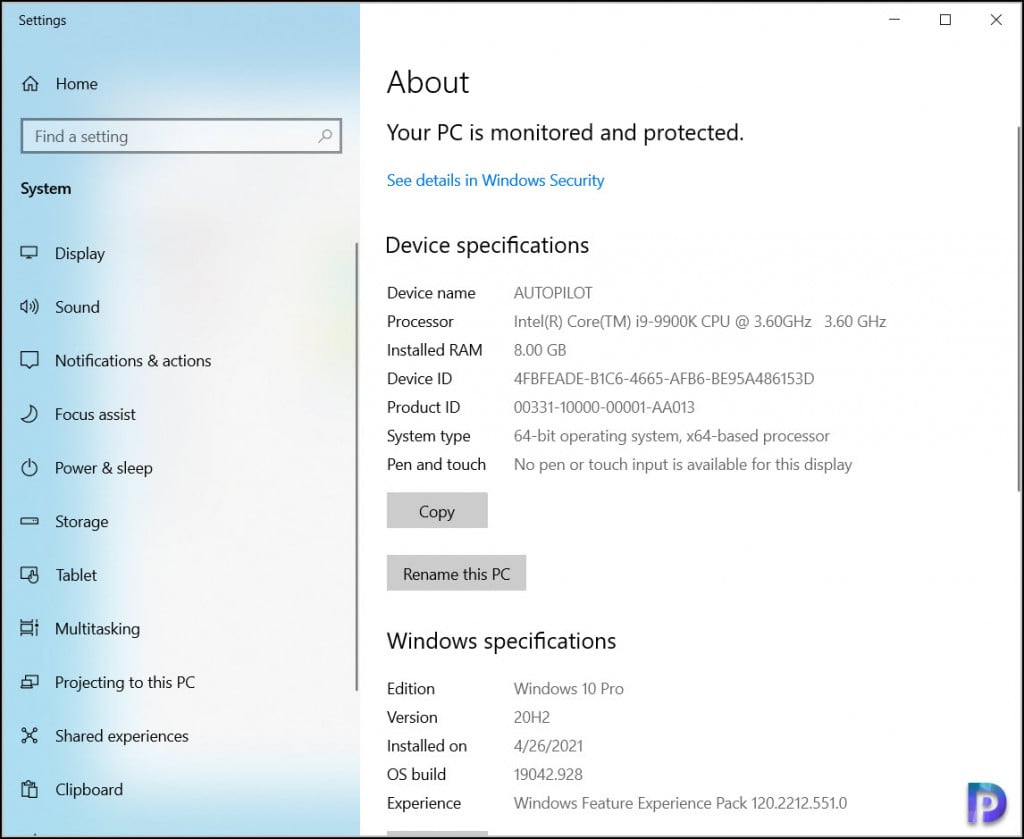Click edition value Windows 10 Pro
The image size is (1024, 839).
[x=568, y=689]
